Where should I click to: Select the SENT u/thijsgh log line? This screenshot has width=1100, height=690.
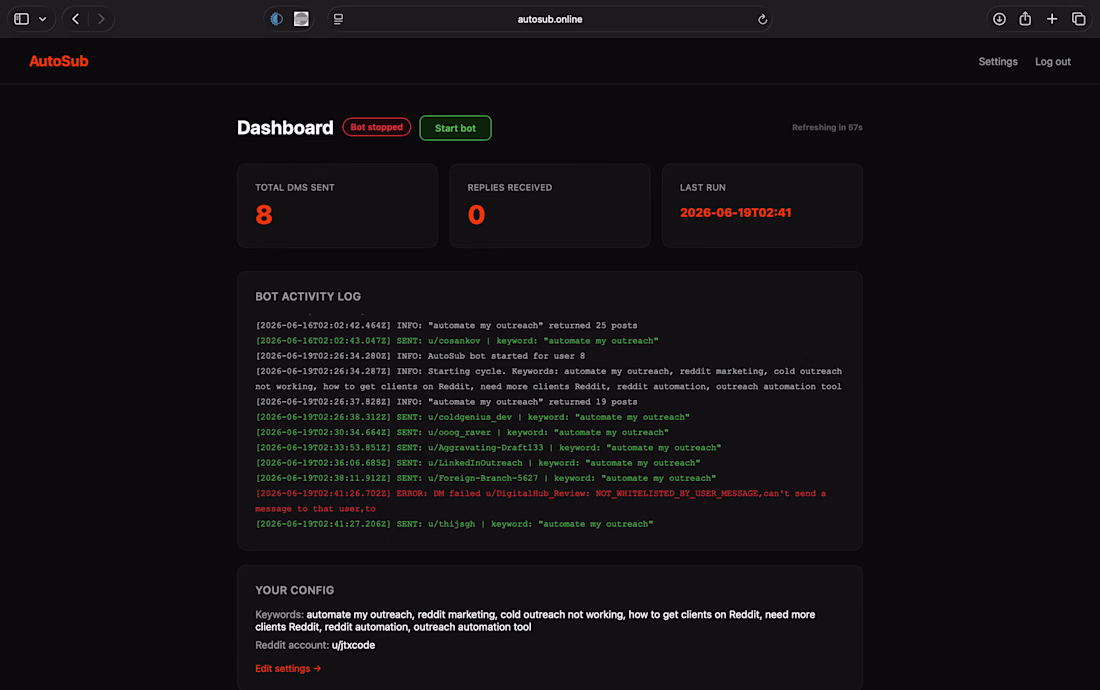click(x=454, y=525)
